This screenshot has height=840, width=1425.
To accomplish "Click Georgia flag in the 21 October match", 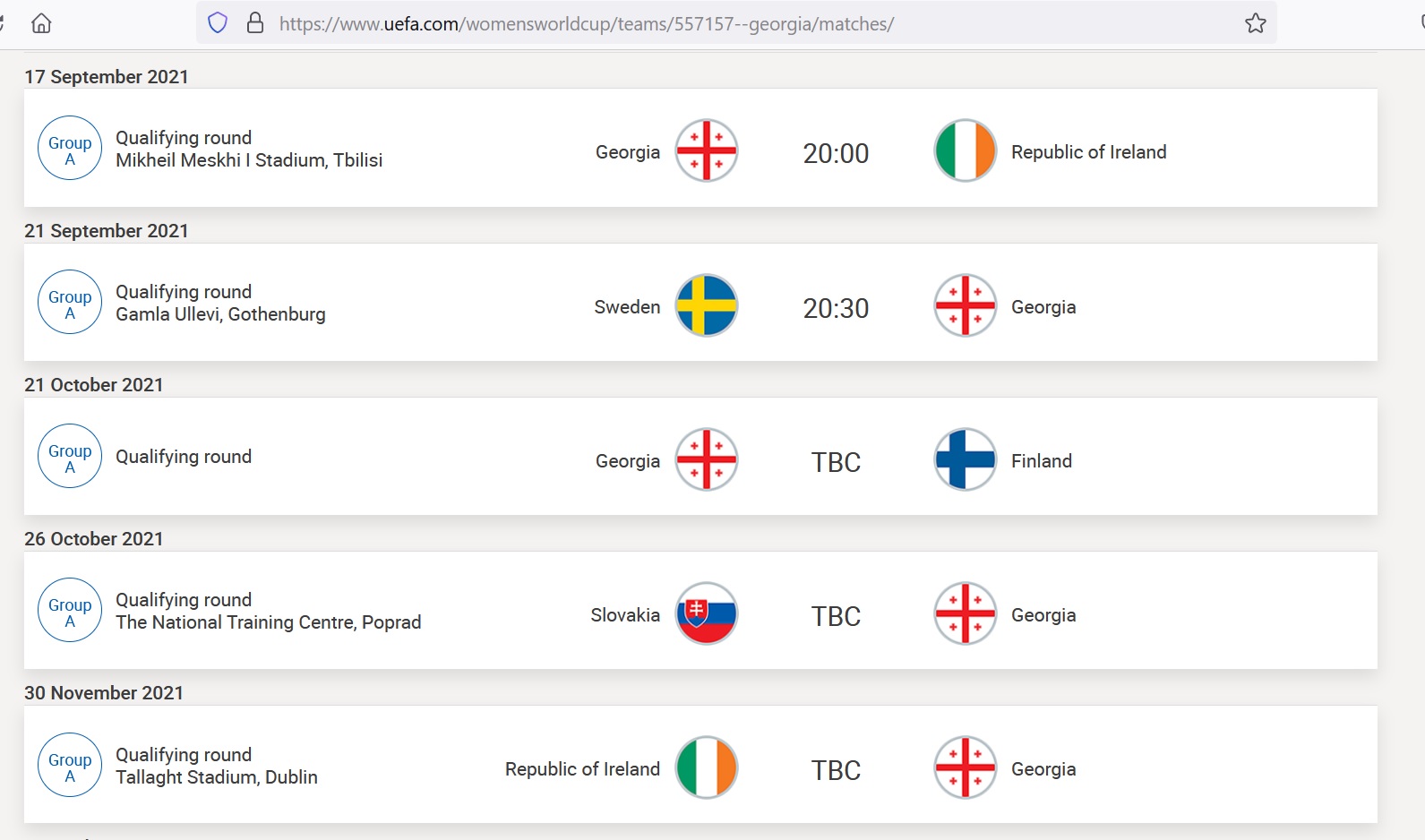I will point(706,459).
